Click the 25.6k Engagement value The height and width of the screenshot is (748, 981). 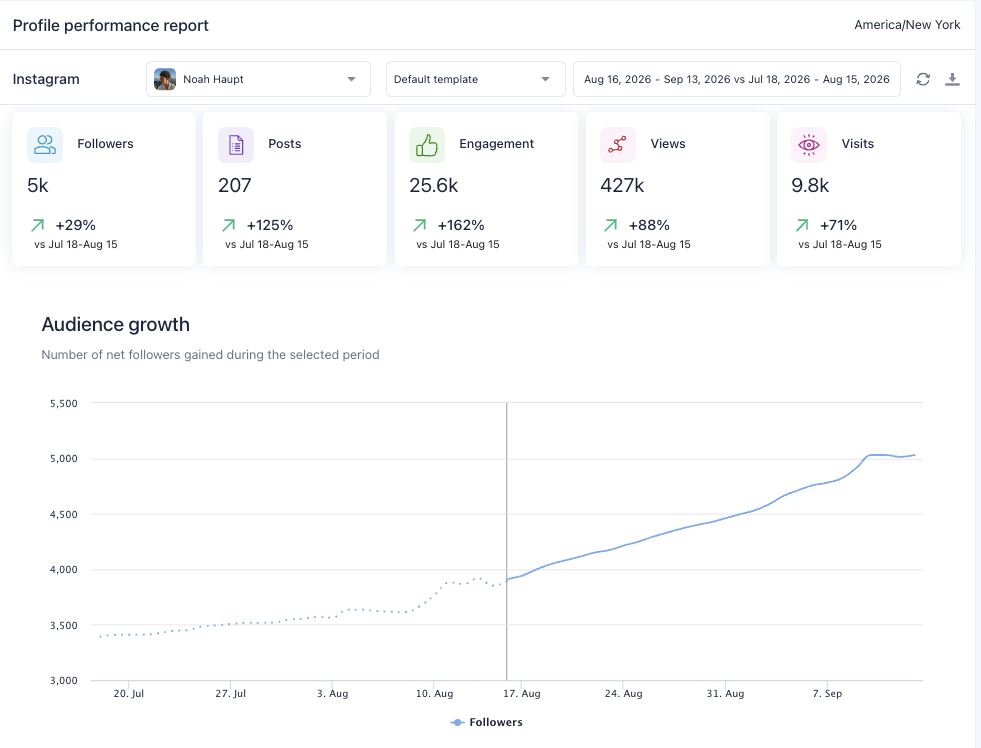pyautogui.click(x=434, y=186)
